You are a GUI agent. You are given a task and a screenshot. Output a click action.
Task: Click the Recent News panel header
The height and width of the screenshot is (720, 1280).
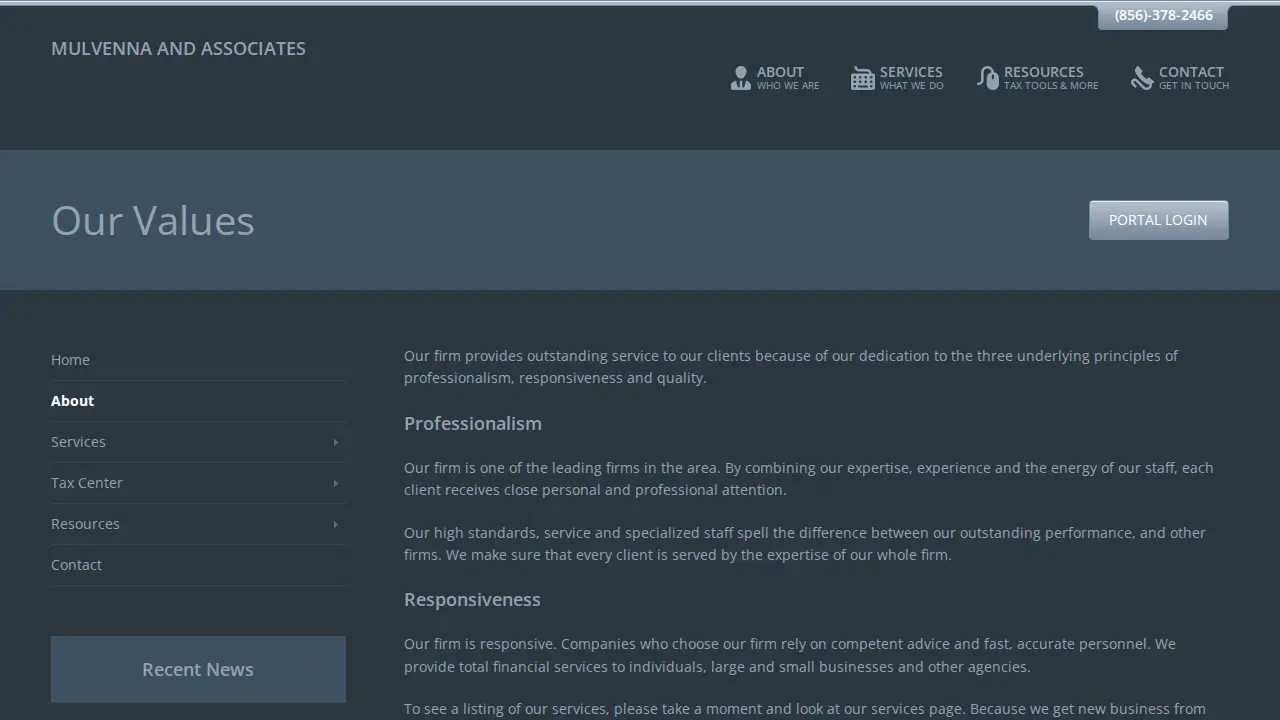coord(198,669)
